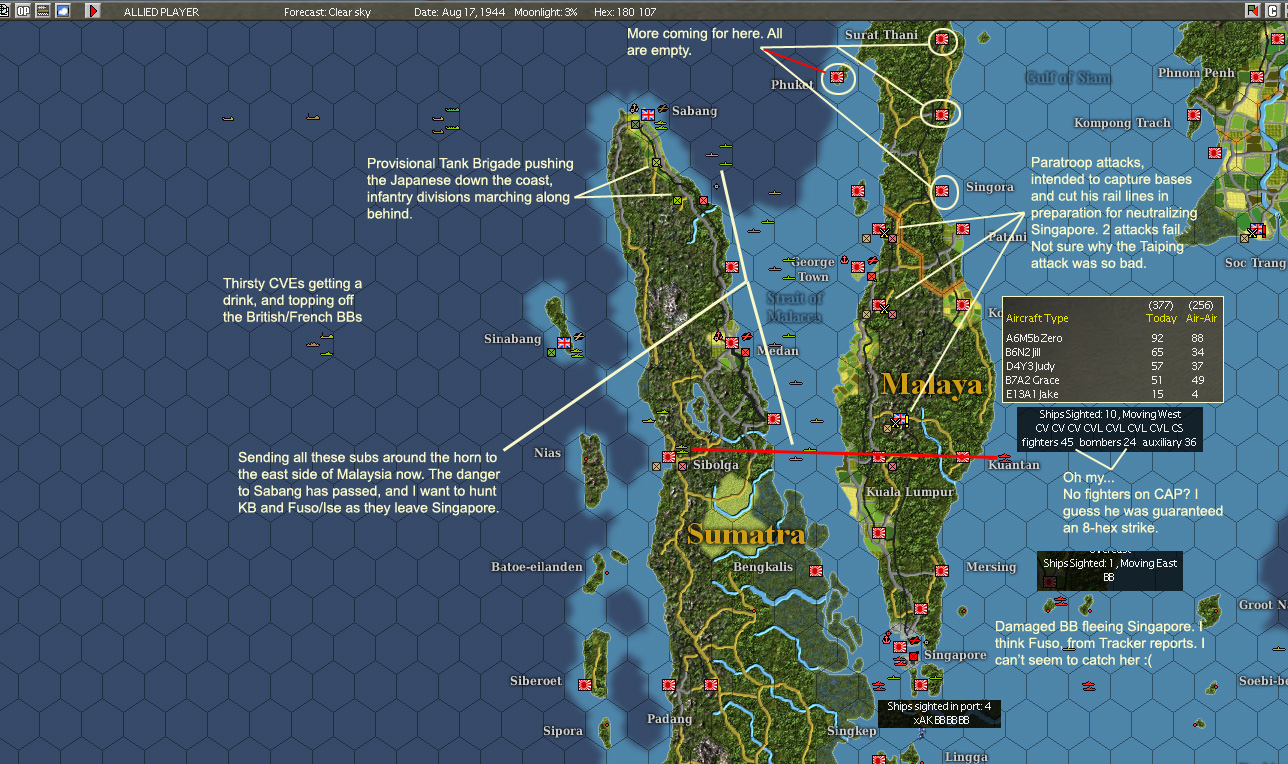This screenshot has width=1288, height=764.
Task: Click the green flag objectives icon at top right
Action: (x=1253, y=10)
